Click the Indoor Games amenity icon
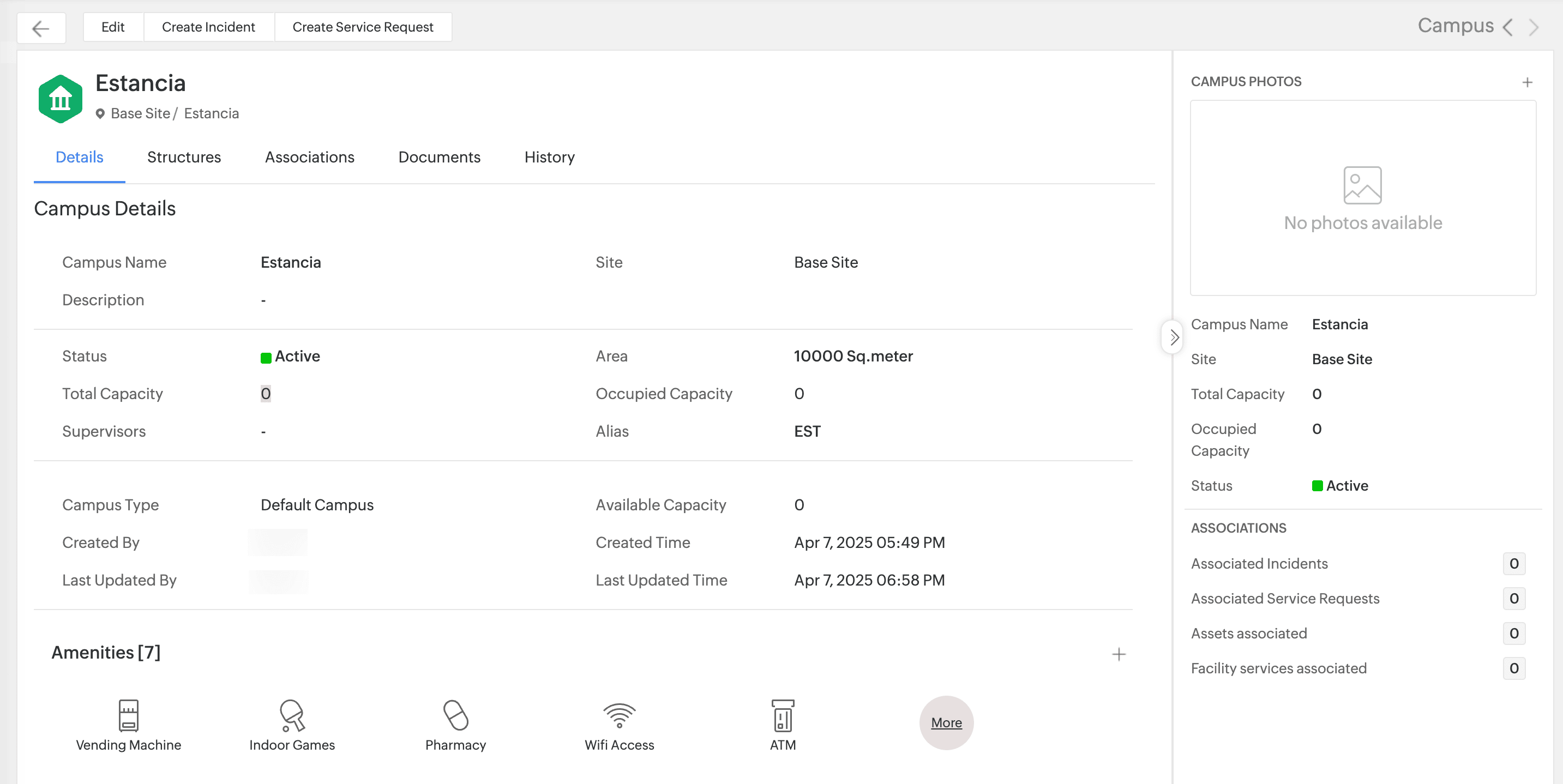The width and height of the screenshot is (1563, 784). 292,715
